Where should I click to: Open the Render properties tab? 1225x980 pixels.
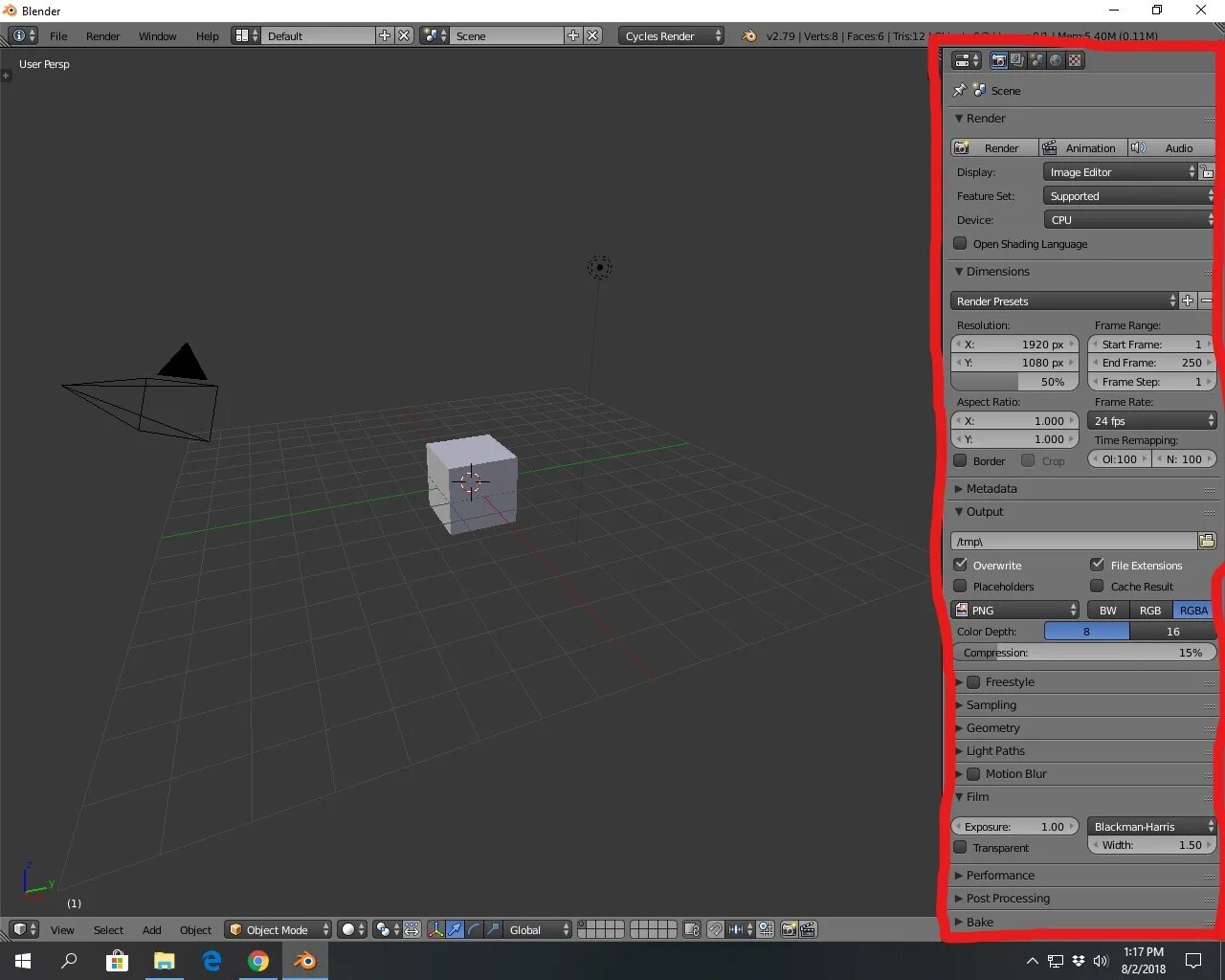point(998,59)
